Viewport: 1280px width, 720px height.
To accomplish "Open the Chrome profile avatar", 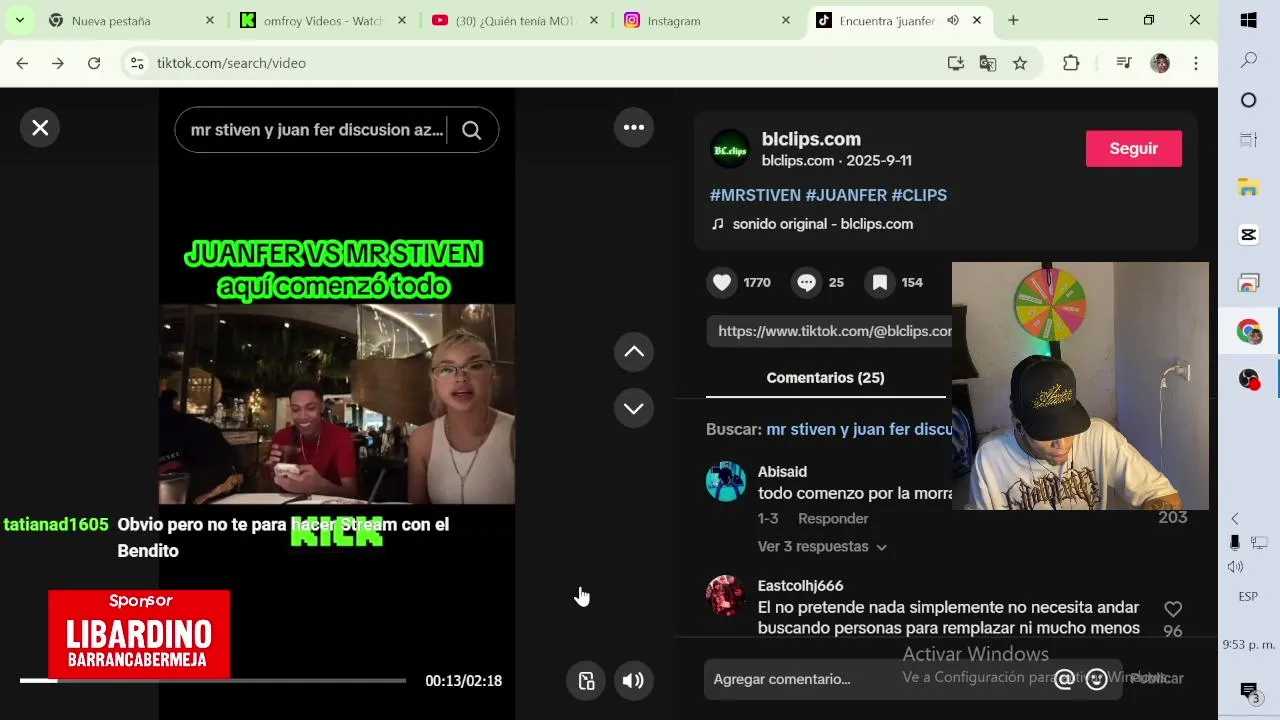I will click(x=1160, y=63).
